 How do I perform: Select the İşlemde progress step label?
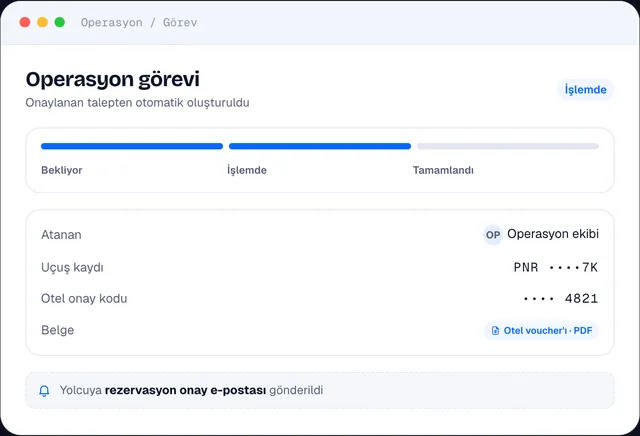[x=247, y=170]
